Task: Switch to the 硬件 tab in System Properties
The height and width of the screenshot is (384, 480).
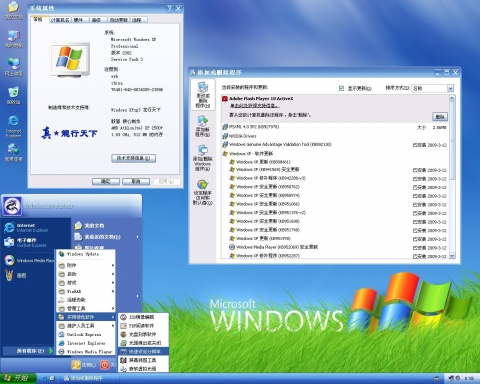Action: click(x=80, y=20)
